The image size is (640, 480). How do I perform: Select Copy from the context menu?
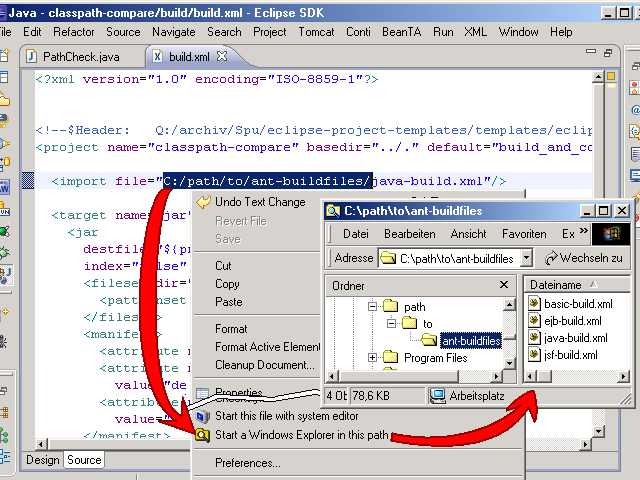(227, 284)
